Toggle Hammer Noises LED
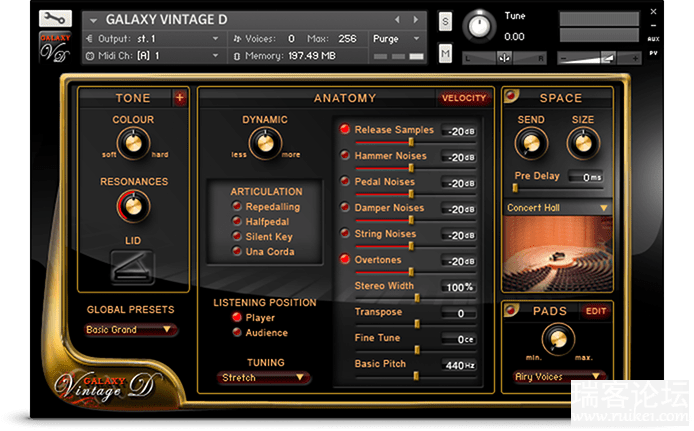Screen dimensions: 694x431 [x=345, y=155]
